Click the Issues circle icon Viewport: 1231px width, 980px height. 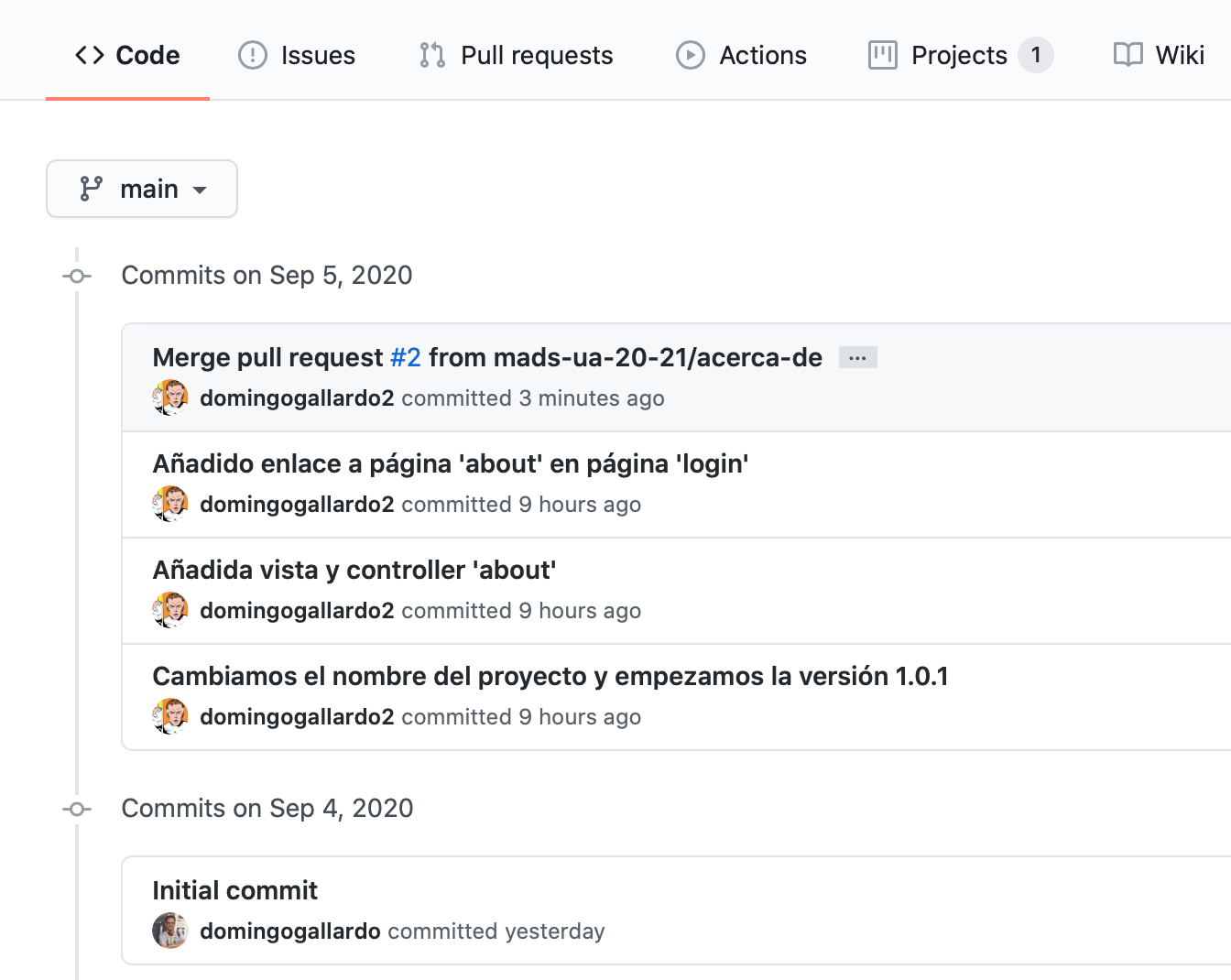click(x=253, y=55)
